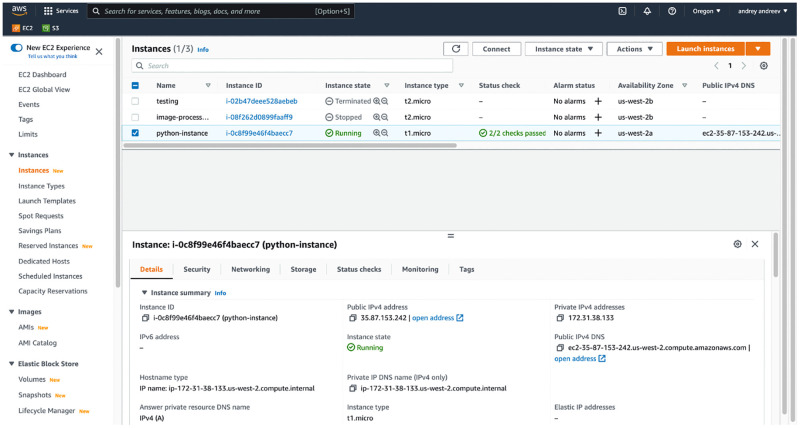Click the top AWS services search bar
This screenshot has height=428, width=800.
click(220, 11)
